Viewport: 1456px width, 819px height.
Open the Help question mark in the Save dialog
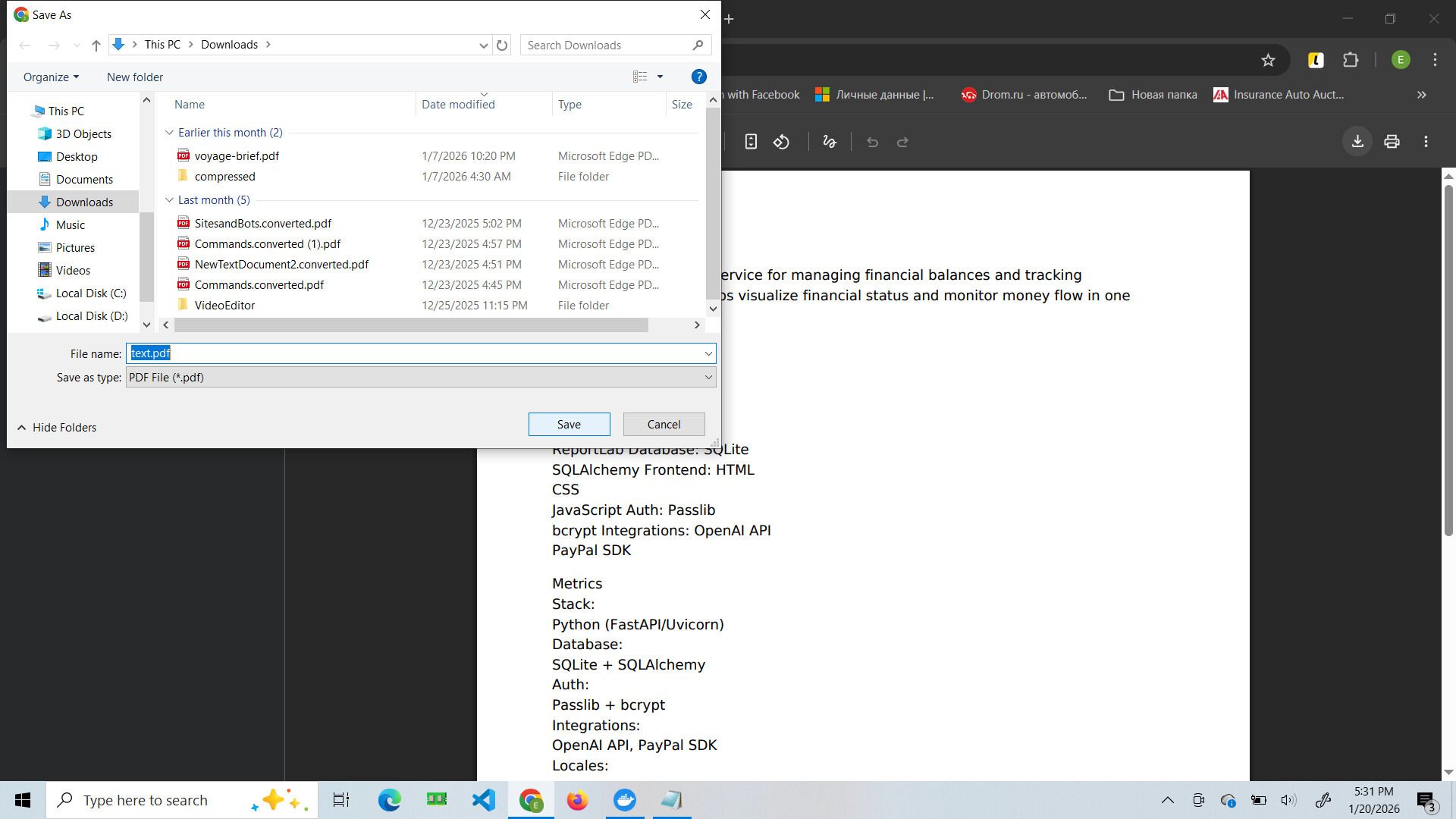coord(698,76)
